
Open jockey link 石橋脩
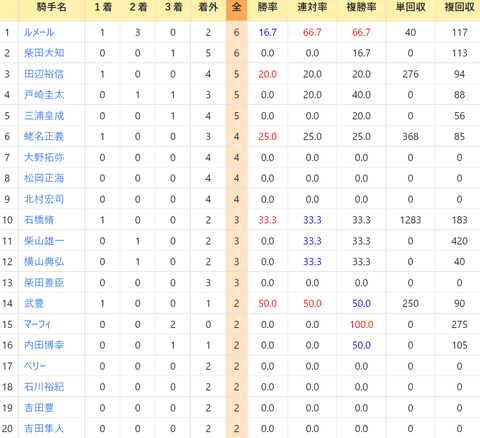pos(39,220)
